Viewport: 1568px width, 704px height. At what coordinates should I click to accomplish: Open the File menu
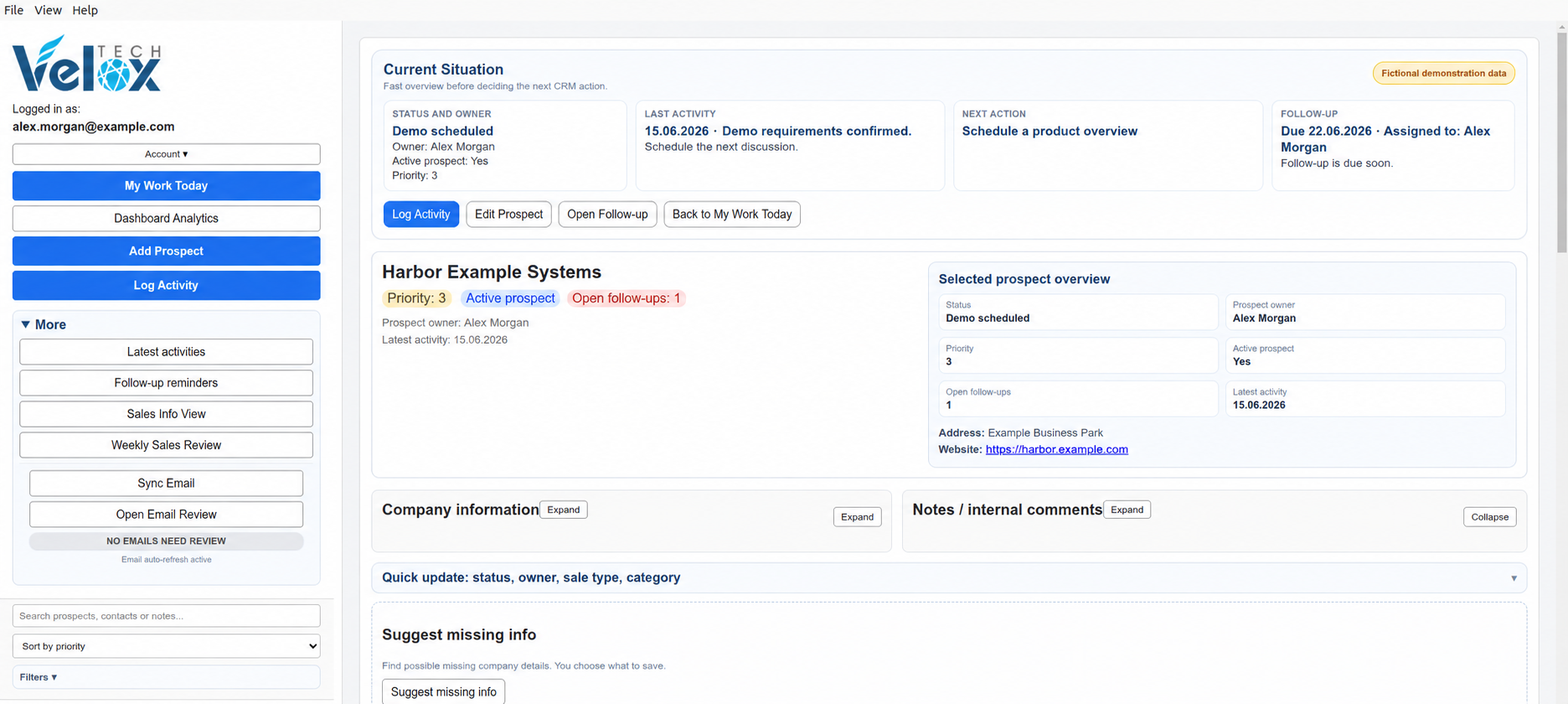pos(14,10)
